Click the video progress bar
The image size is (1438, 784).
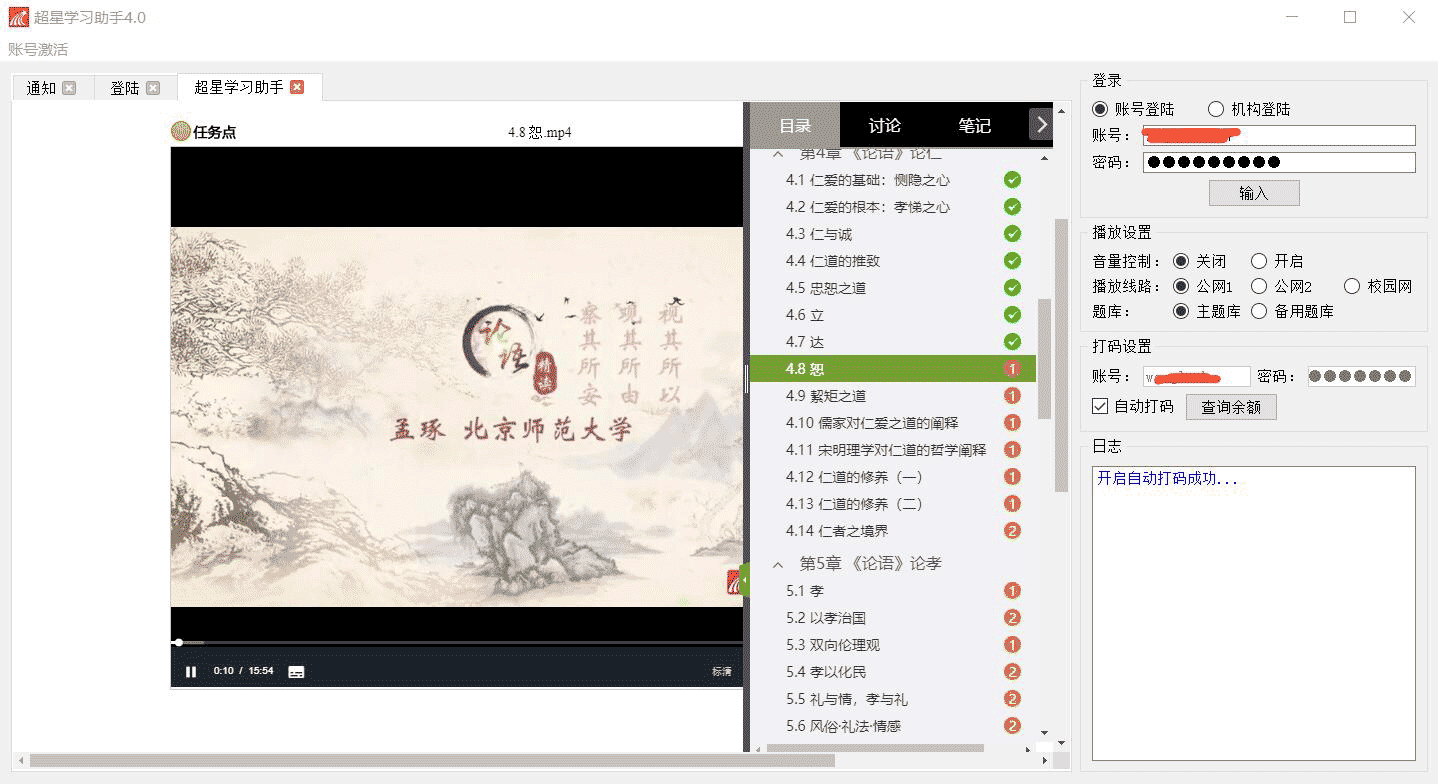(457, 642)
